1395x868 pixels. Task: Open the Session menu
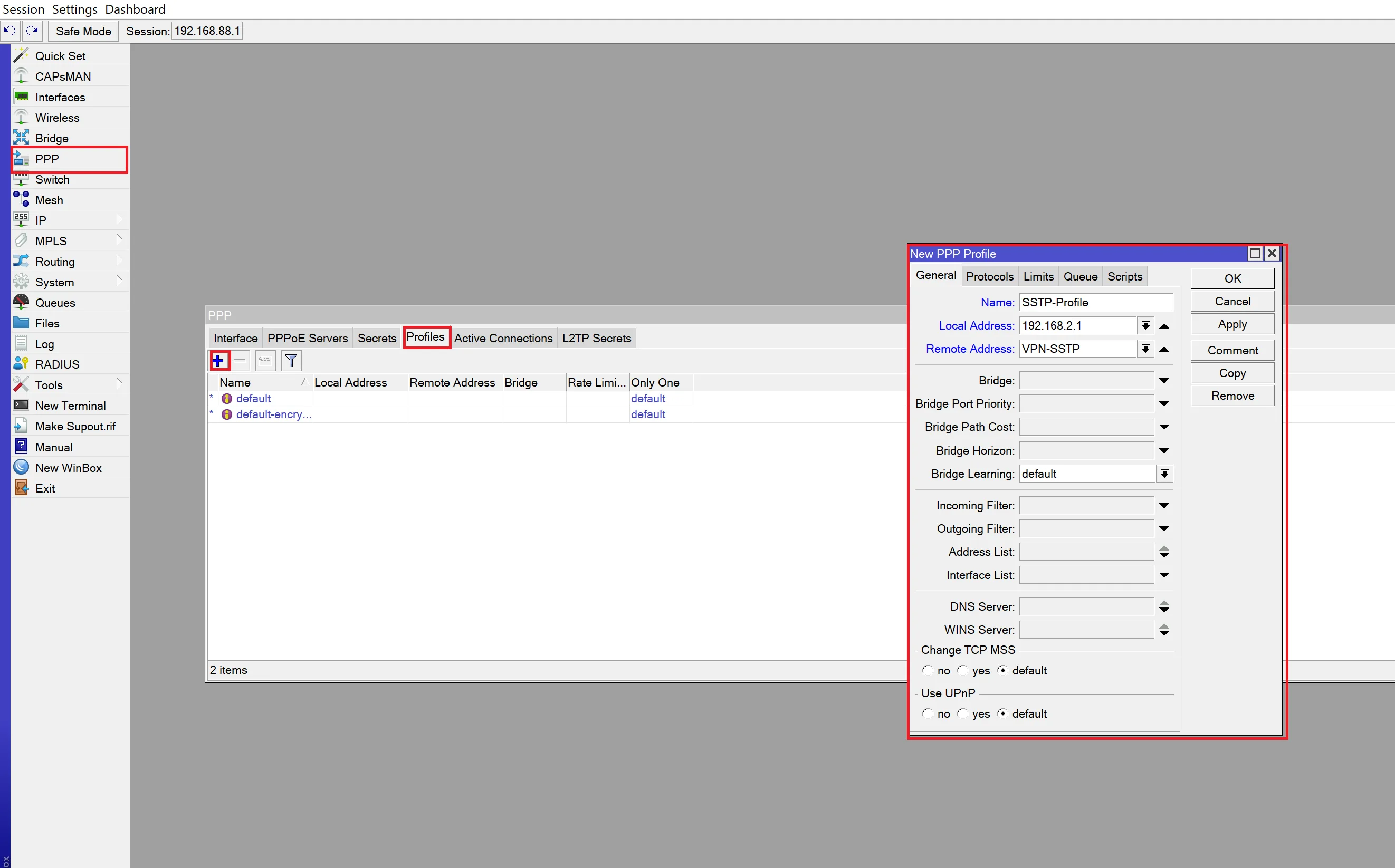pyautogui.click(x=24, y=9)
